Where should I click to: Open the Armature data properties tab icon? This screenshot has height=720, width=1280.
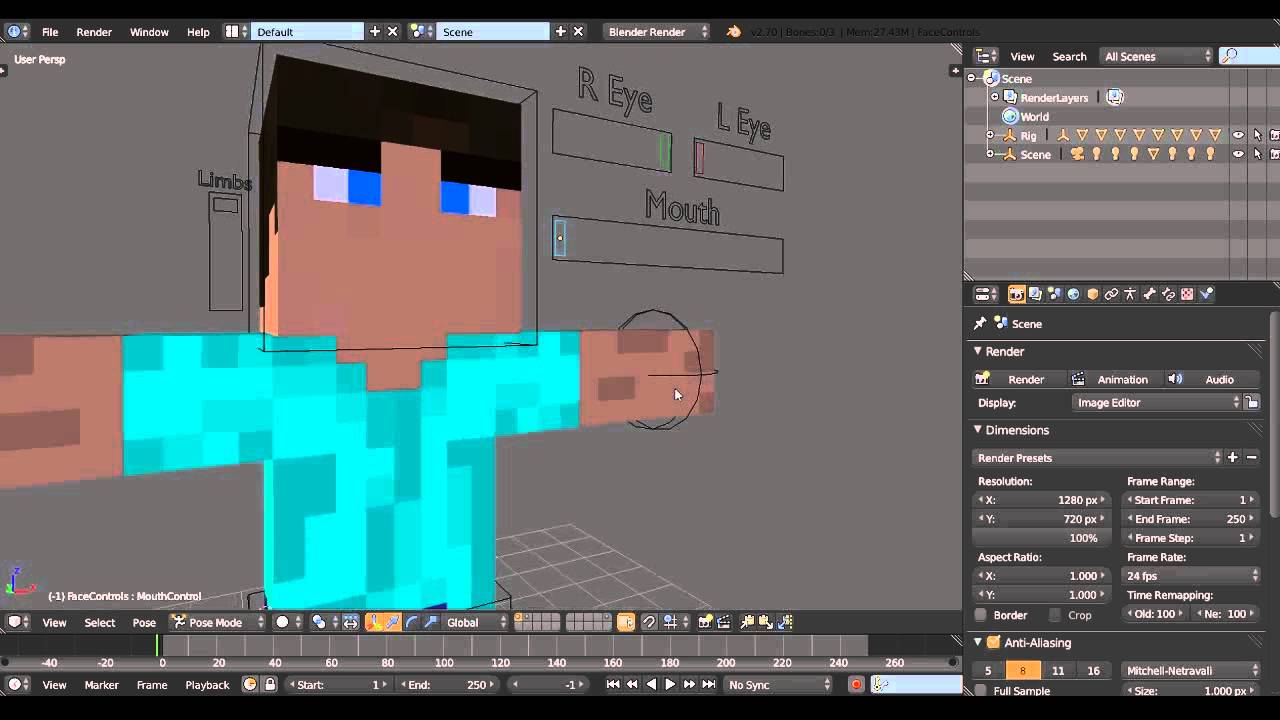(x=1130, y=294)
